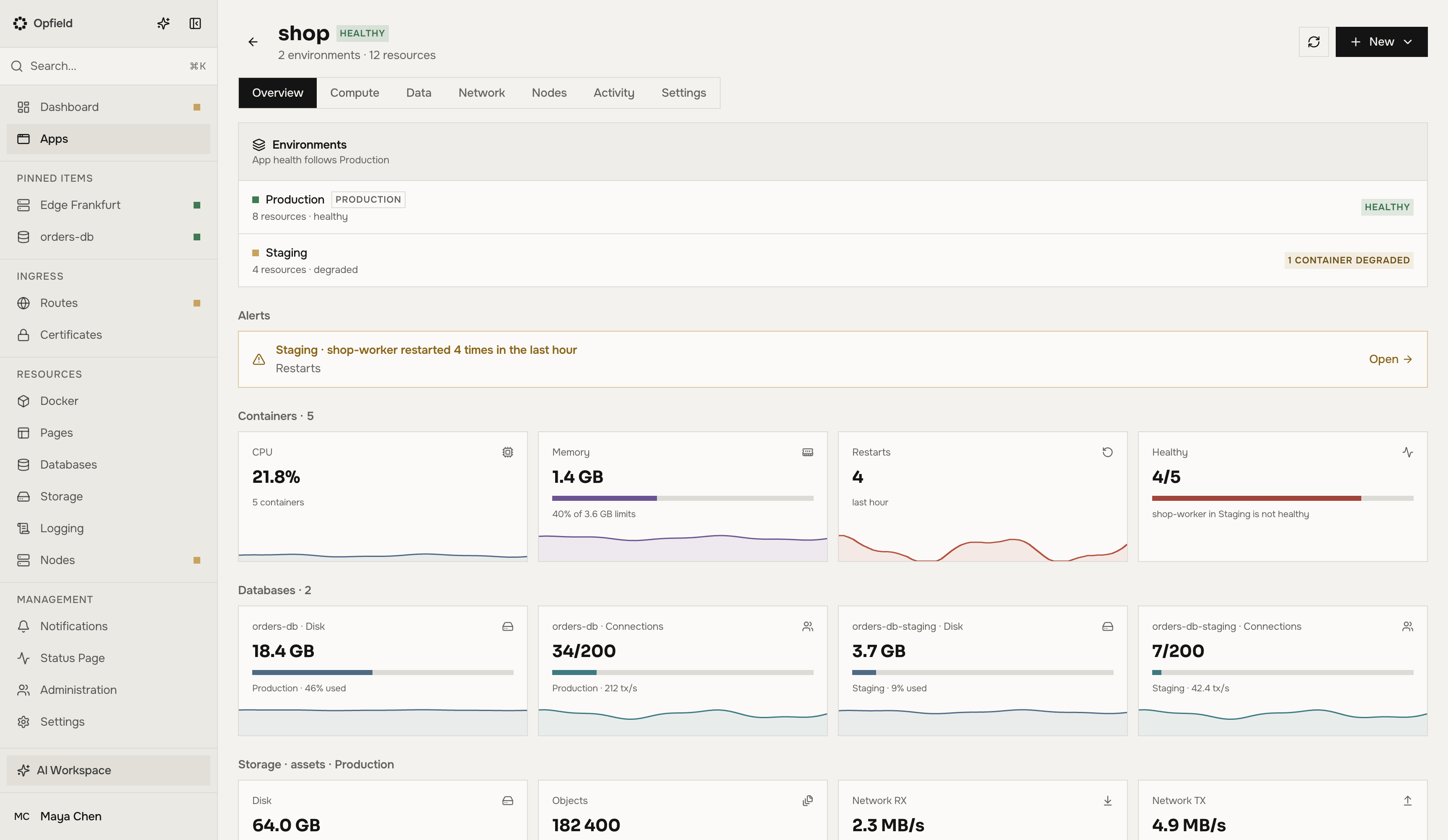1448x840 pixels.
Task: Click the Memory usage progress bar
Action: coord(683,498)
